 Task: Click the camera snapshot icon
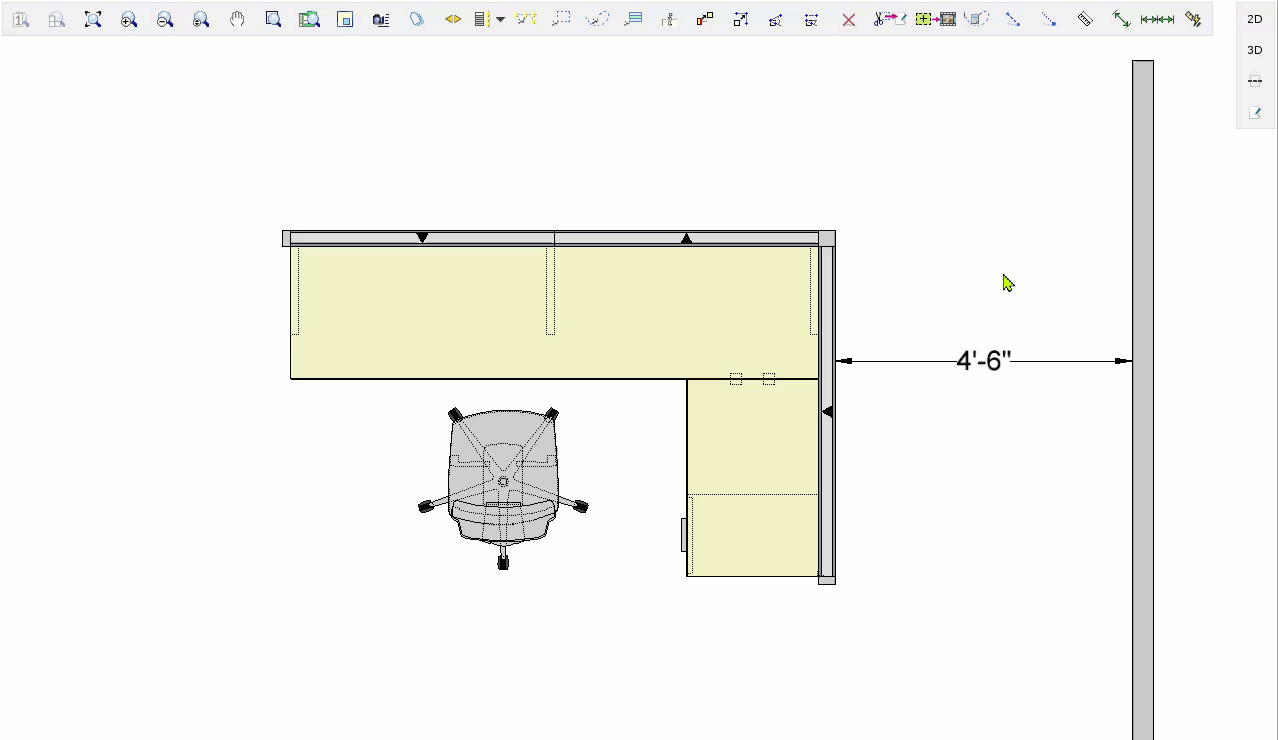pyautogui.click(x=381, y=19)
